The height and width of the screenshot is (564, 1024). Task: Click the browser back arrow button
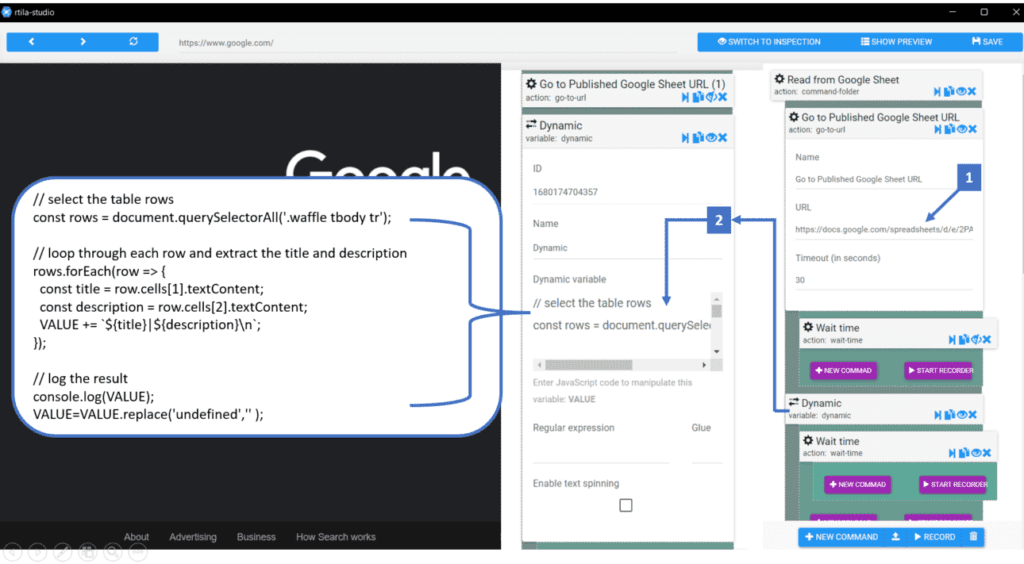31,42
